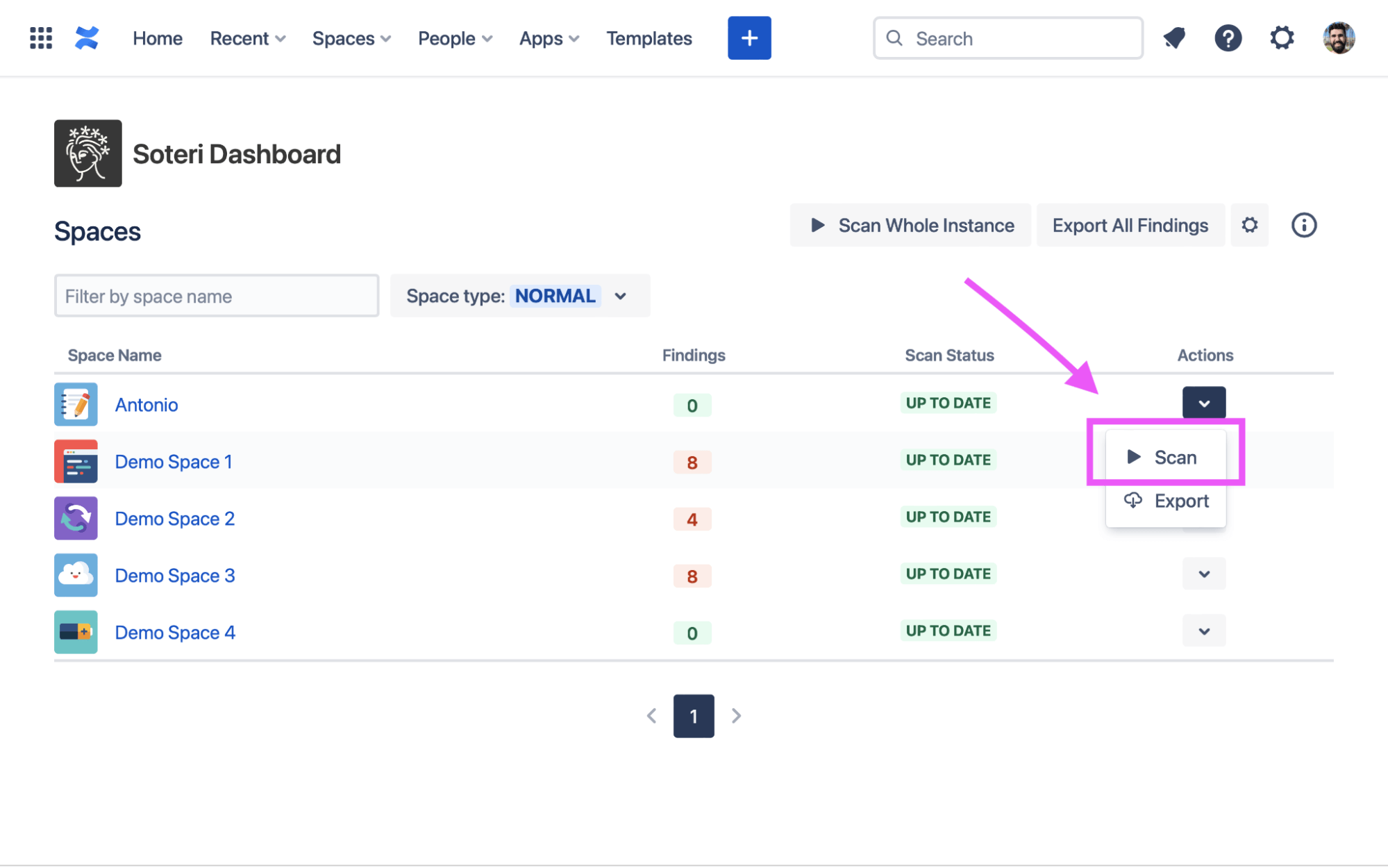Open the Demo Space 3 actions dropdown

pyautogui.click(x=1203, y=574)
